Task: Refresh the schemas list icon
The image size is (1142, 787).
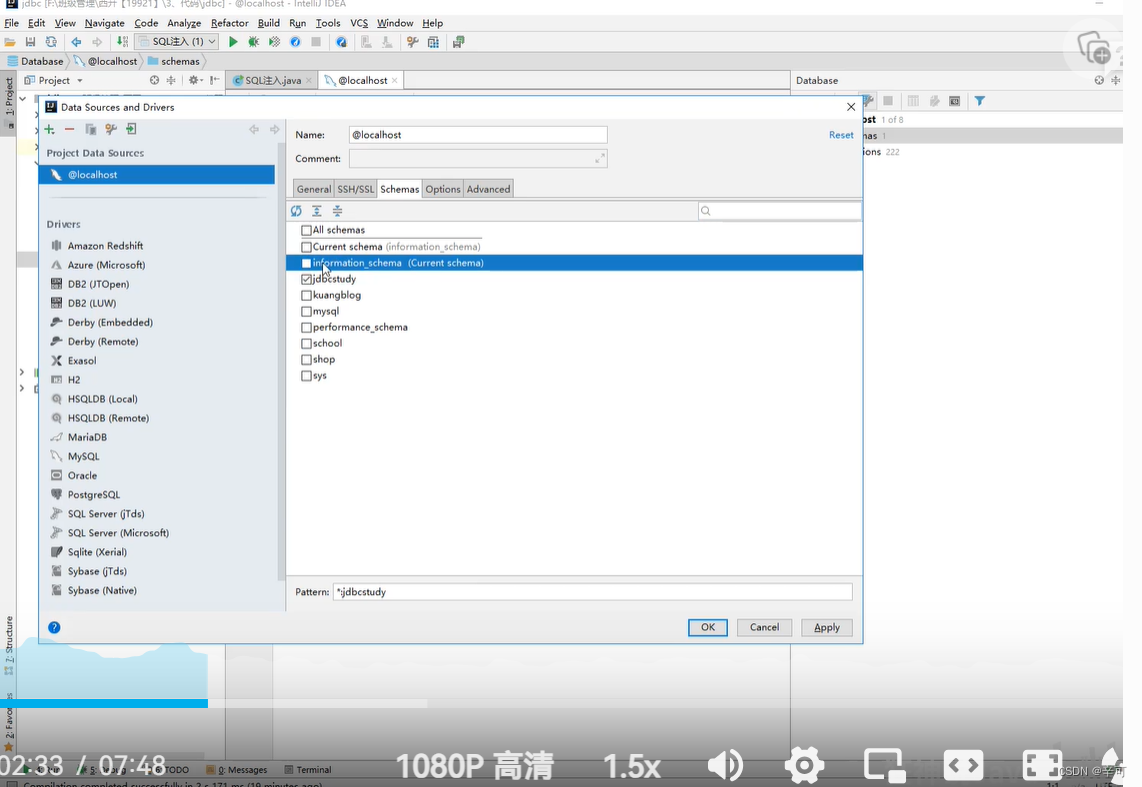Action: 296,211
